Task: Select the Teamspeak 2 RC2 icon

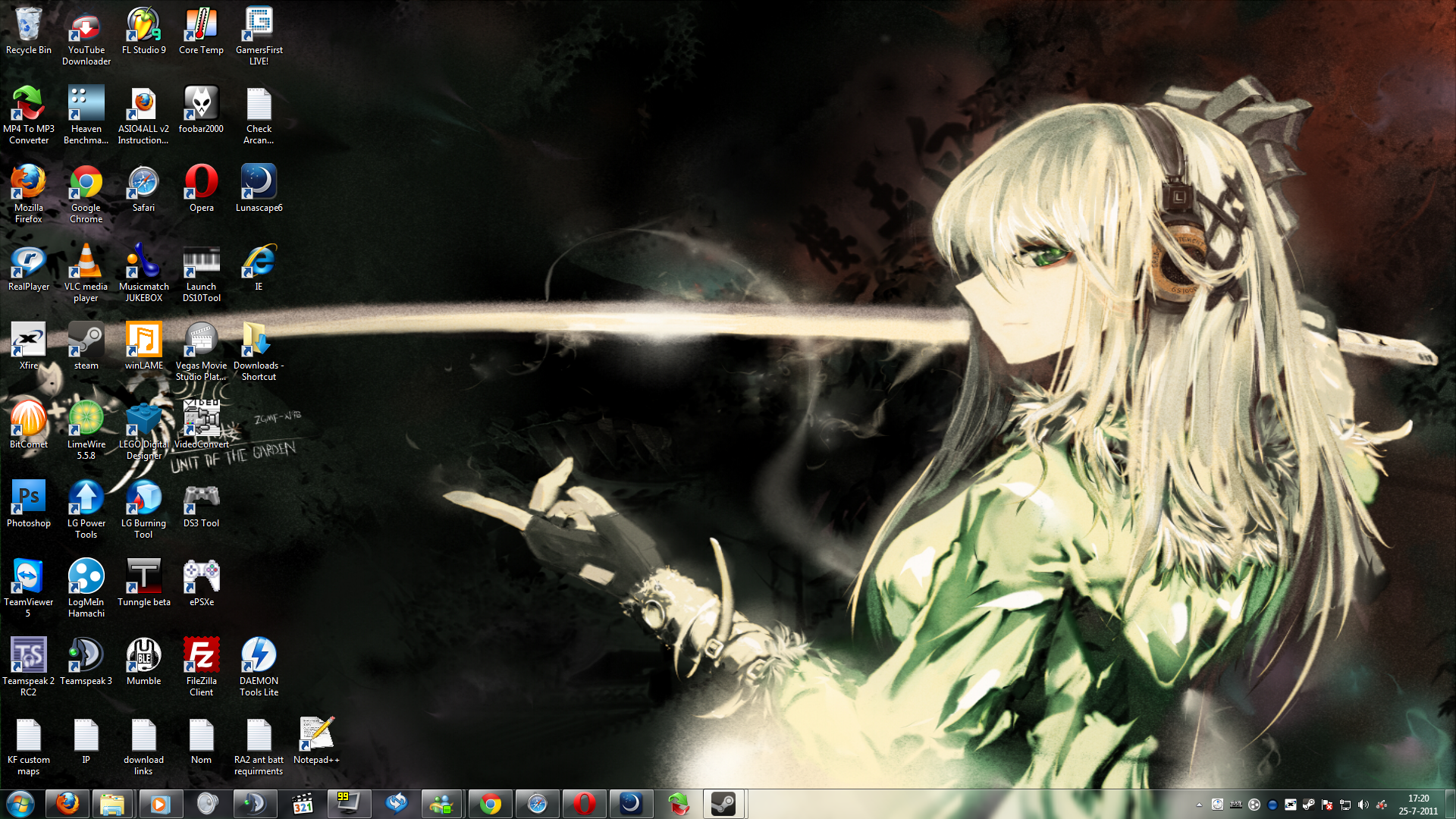Action: tap(29, 668)
